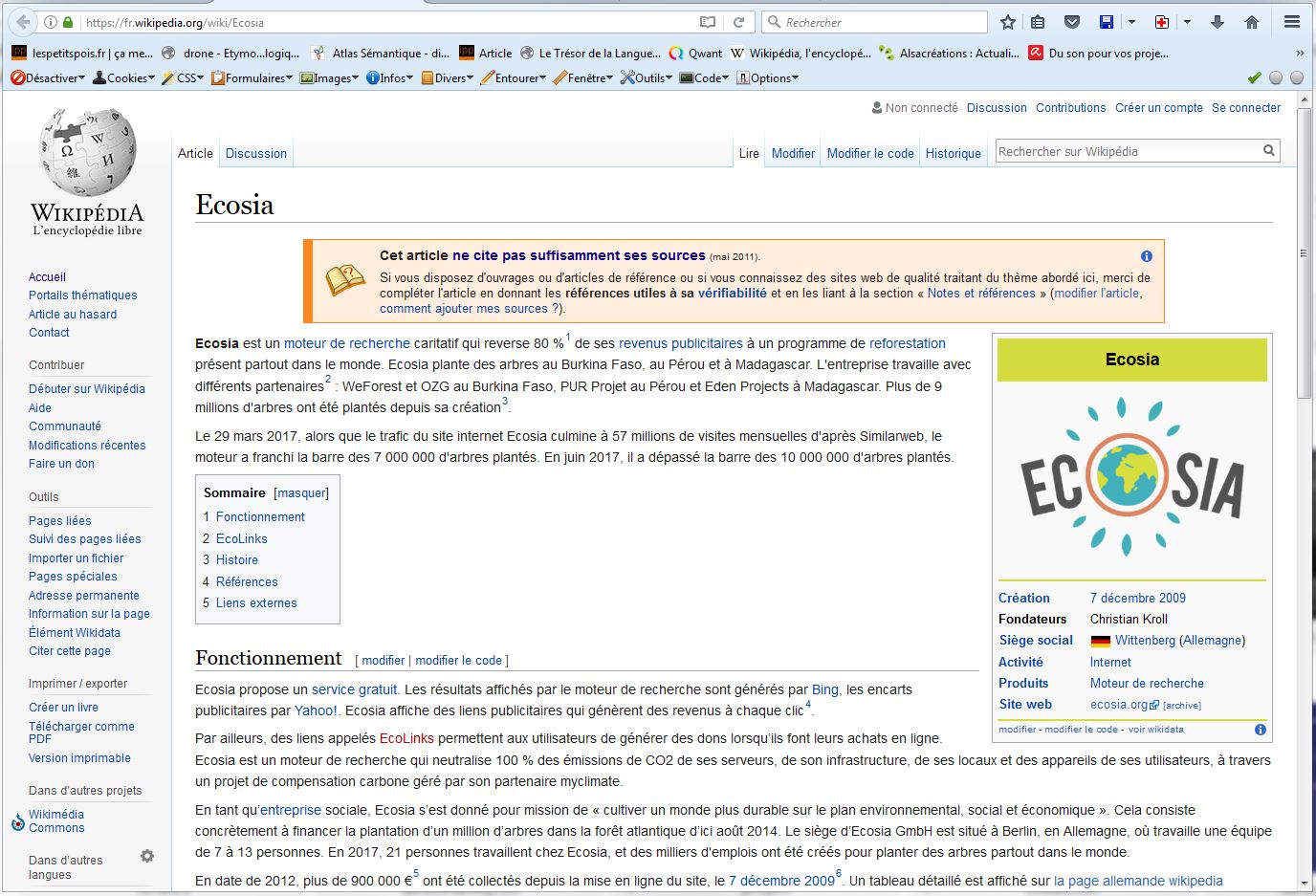Open the Firefox hamburger menu

1292,22
